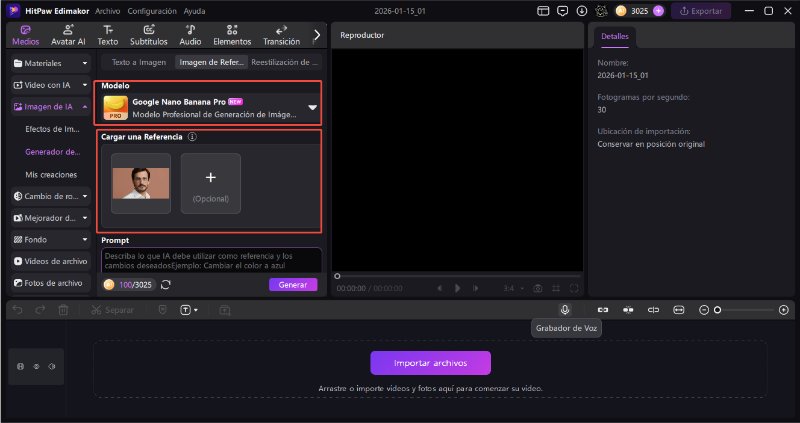Collapse the Imagen de IA section
This screenshot has height=423, width=800.
point(51,107)
